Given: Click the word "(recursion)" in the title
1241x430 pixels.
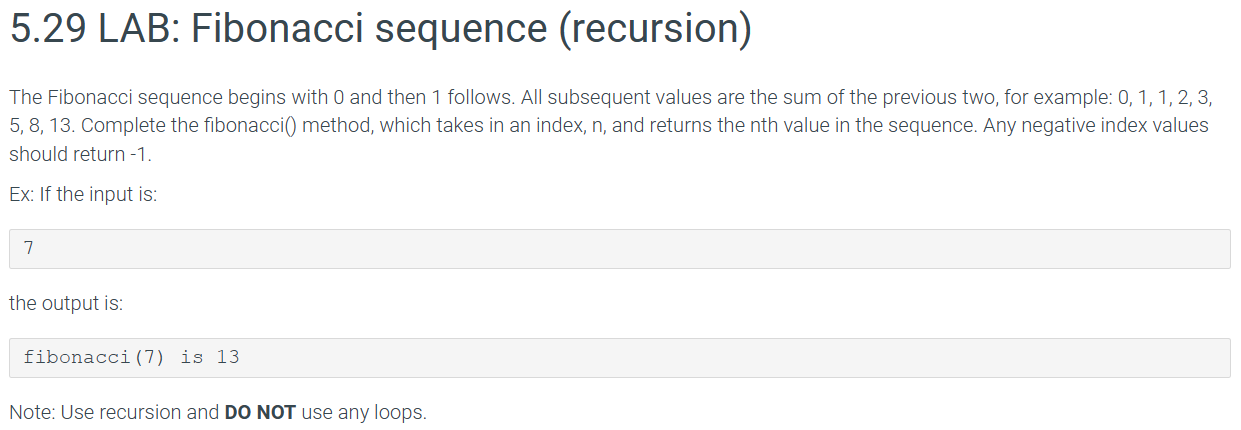Looking at the screenshot, I should pyautogui.click(x=655, y=31).
